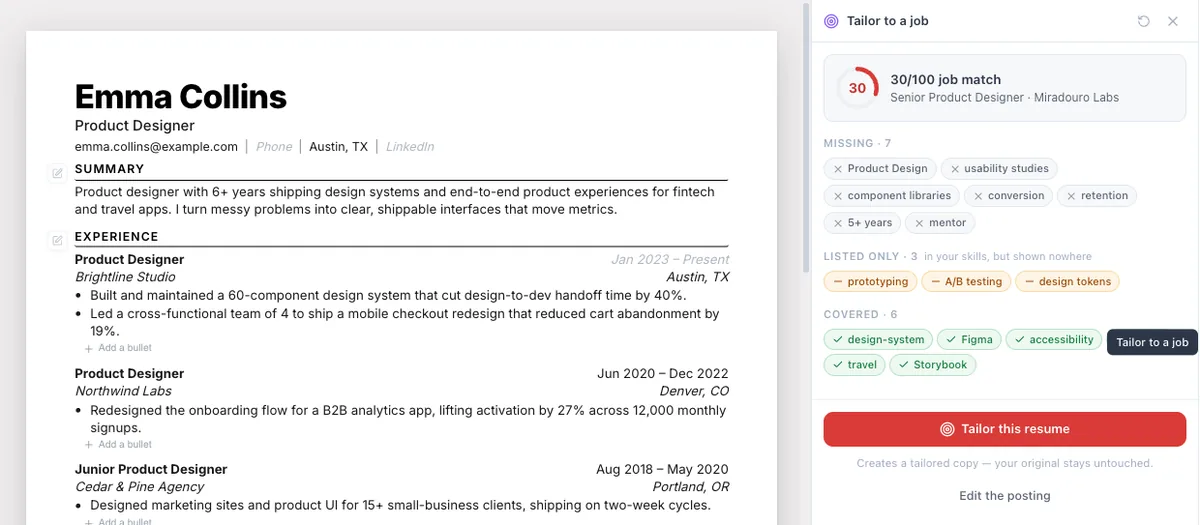Click the A/B testing listed-only chip
The image size is (1200, 525).
tap(966, 282)
